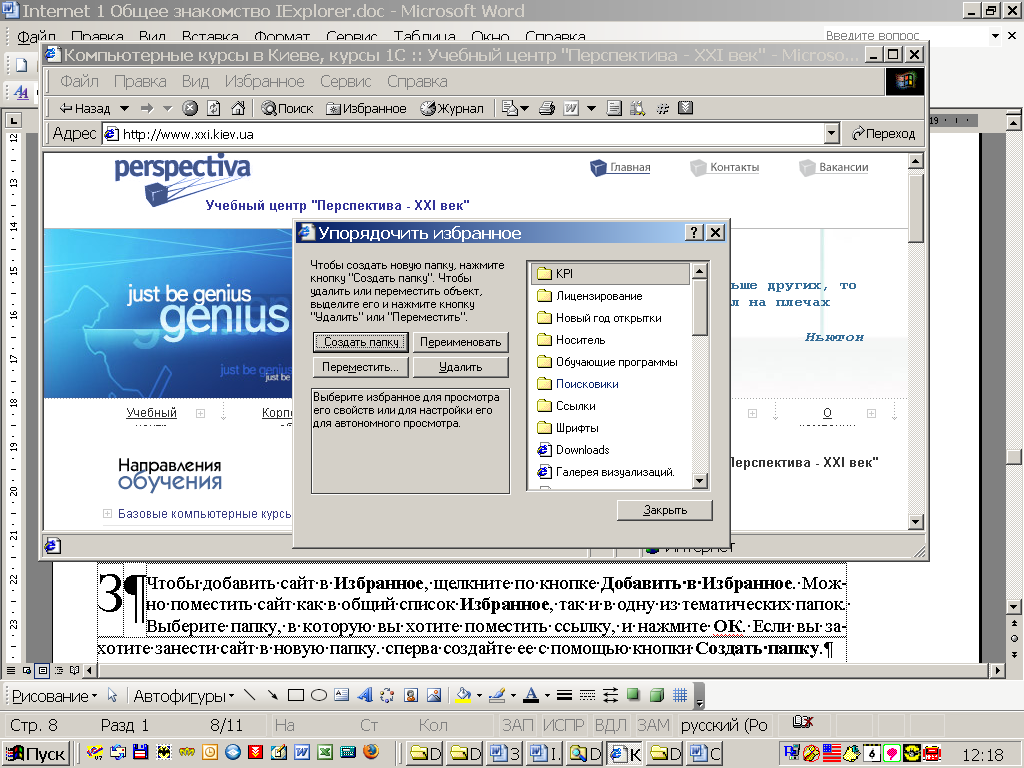Apply Line Color brush in Drawing toolbar
Viewport: 1024px width, 768px height.
click(497, 696)
